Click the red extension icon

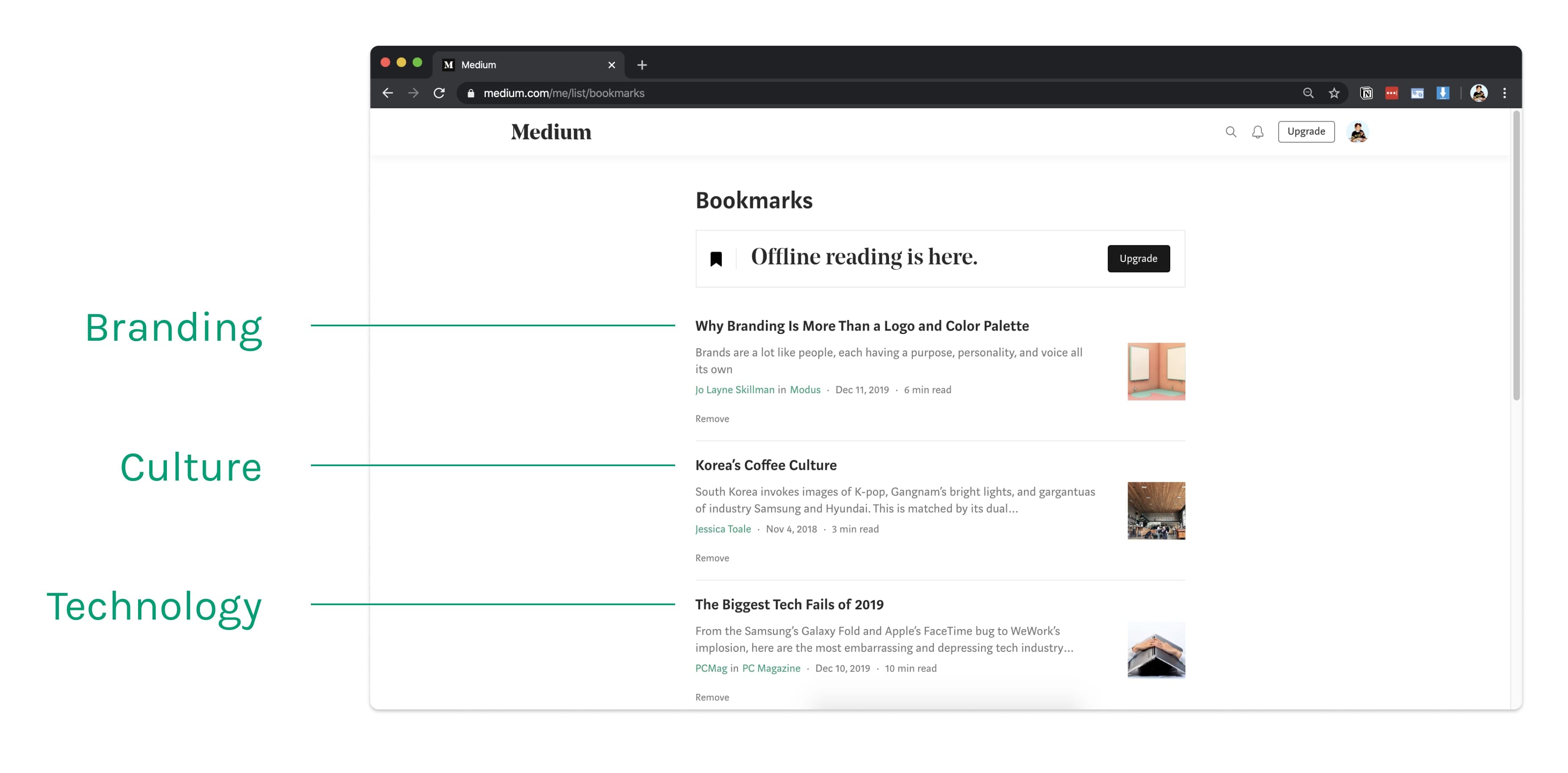(1391, 93)
